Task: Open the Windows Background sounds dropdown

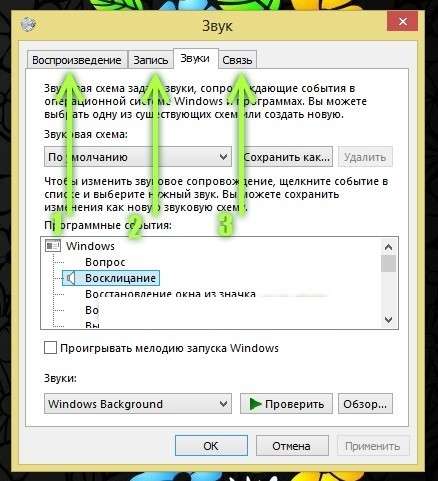Action: tap(138, 404)
